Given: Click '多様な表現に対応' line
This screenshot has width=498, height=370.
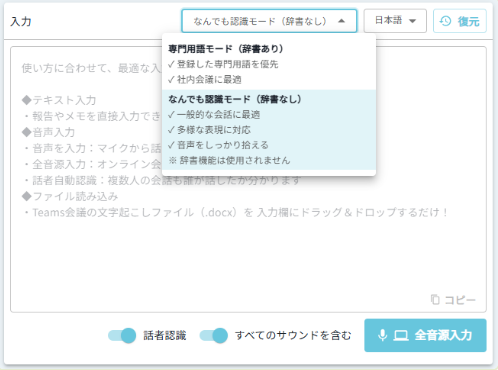Looking at the screenshot, I should pyautogui.click(x=209, y=130).
